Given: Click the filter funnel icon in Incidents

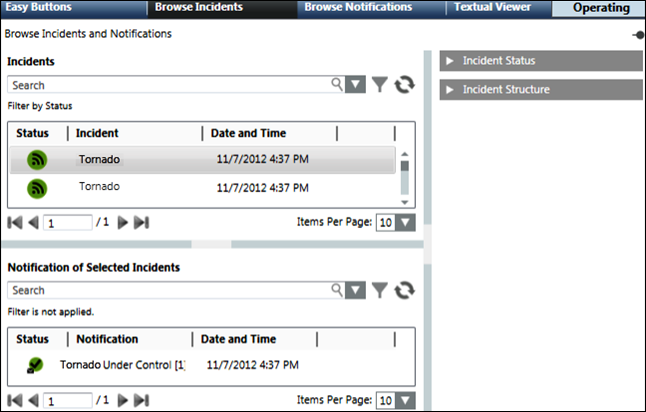Looking at the screenshot, I should (x=380, y=86).
